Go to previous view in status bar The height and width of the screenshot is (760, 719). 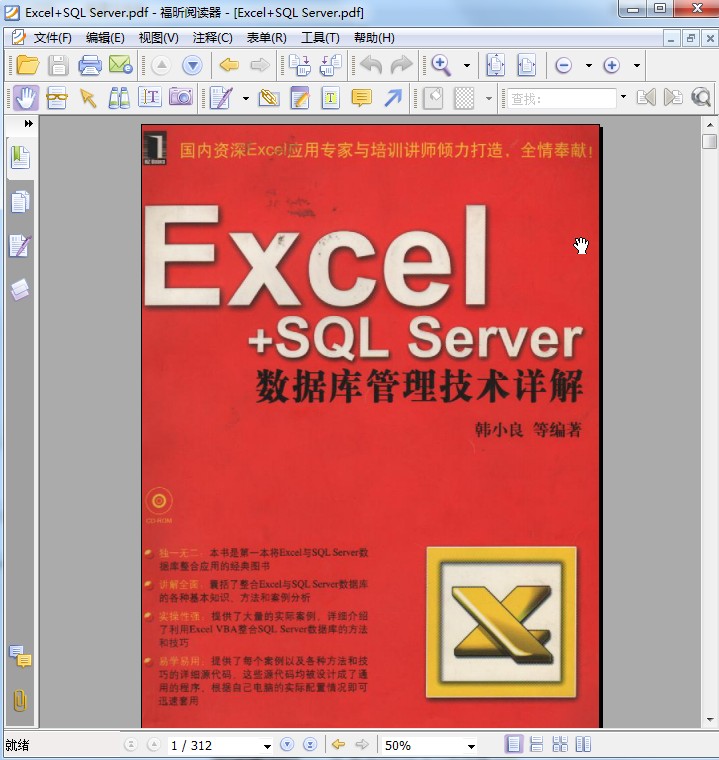tap(338, 744)
